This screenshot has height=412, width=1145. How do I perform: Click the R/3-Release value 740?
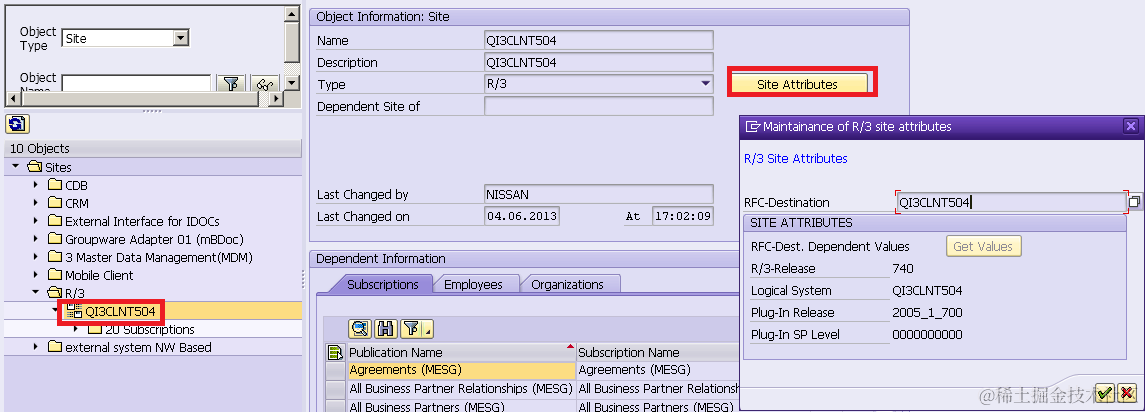903,269
